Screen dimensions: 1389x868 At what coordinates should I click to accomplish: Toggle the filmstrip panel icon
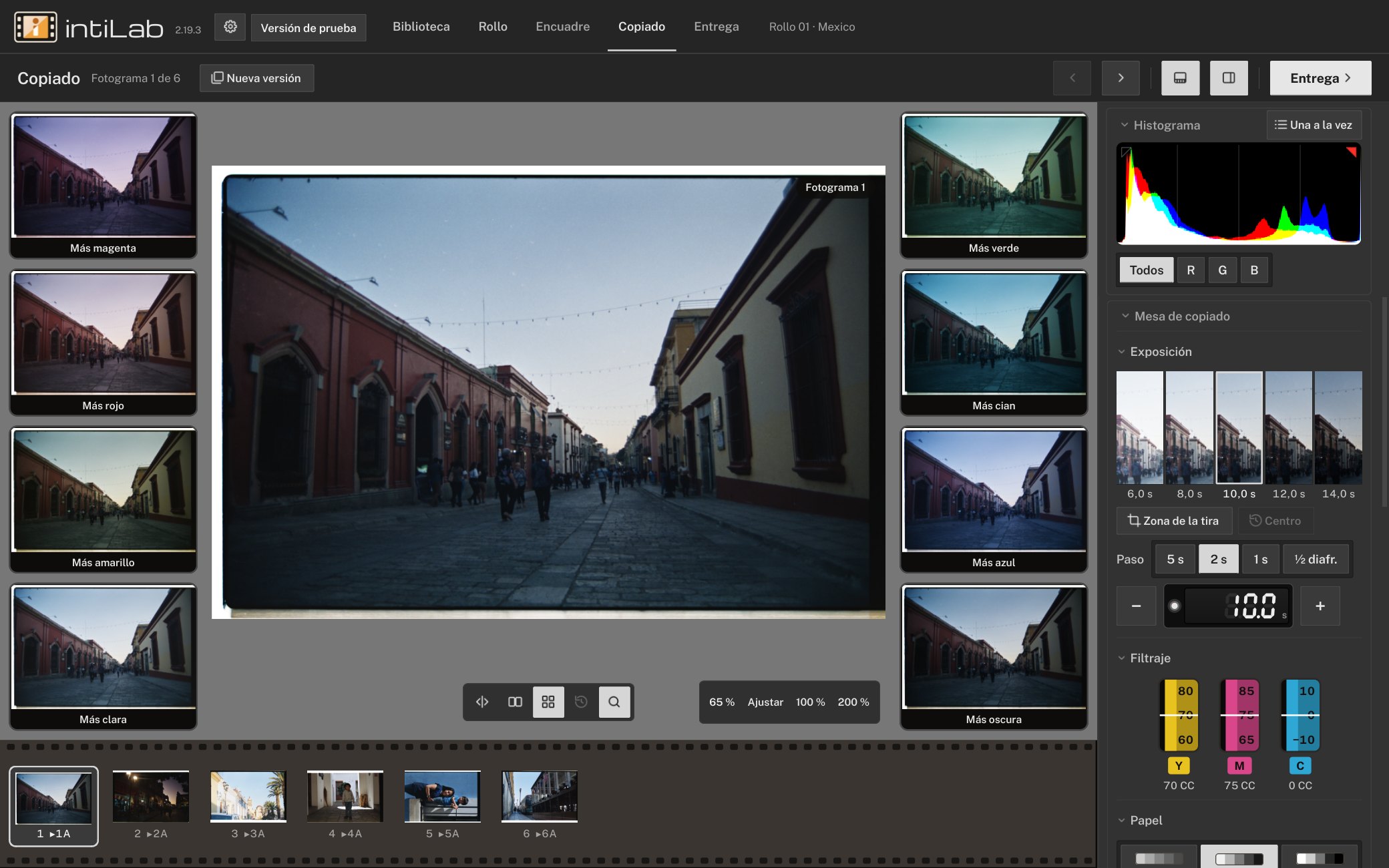click(x=1180, y=78)
